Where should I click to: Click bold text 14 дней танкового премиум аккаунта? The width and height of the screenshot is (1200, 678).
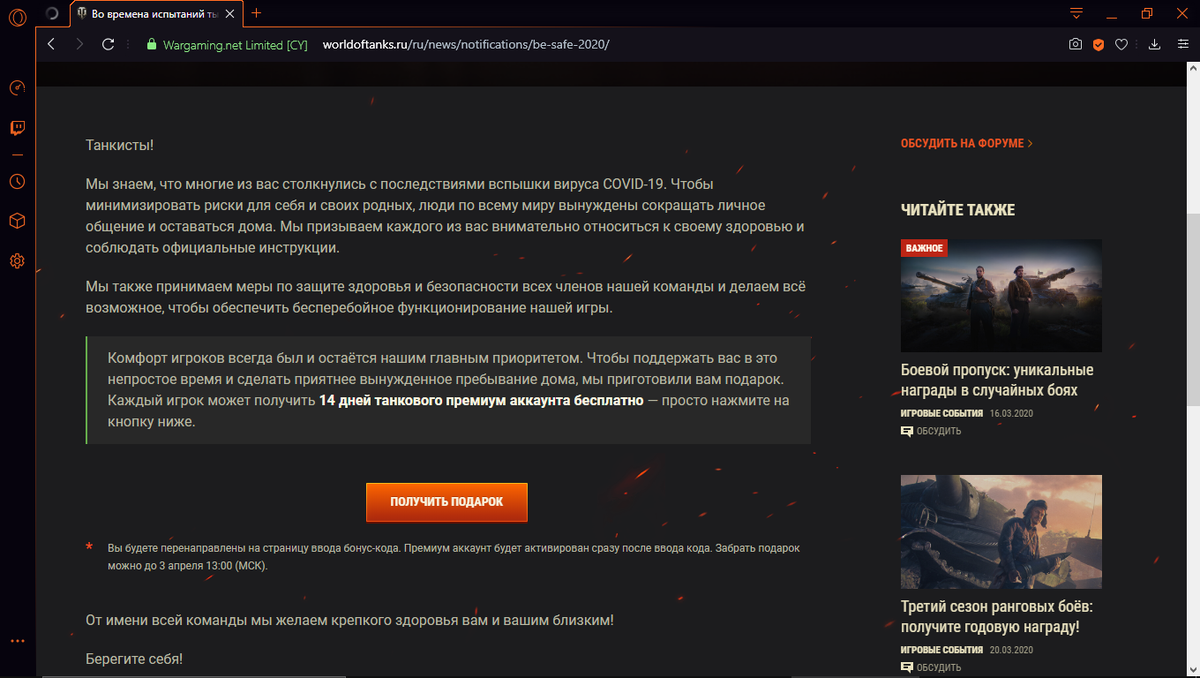point(481,400)
